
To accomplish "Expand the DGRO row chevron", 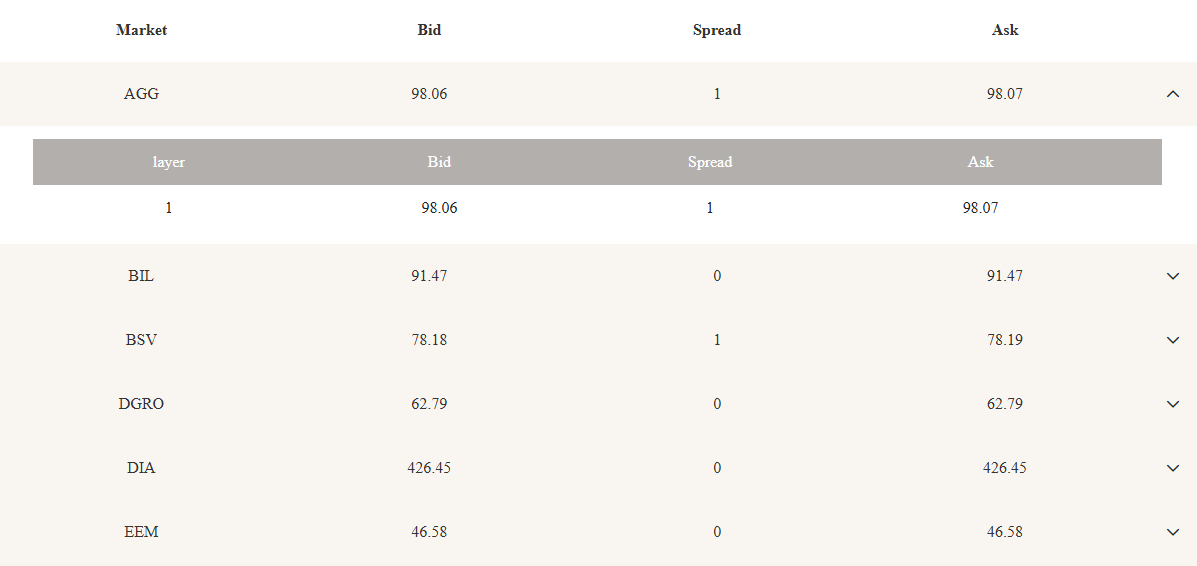I will 1173,404.
